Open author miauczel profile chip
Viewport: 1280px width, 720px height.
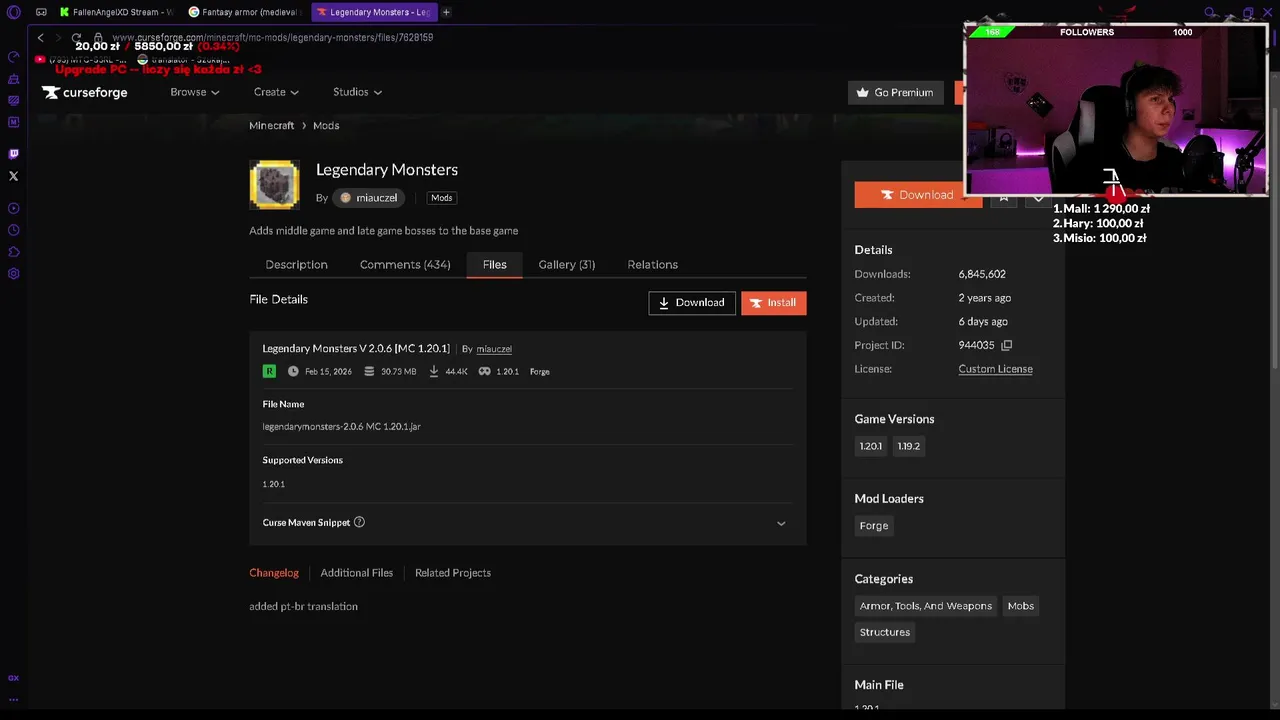[368, 198]
